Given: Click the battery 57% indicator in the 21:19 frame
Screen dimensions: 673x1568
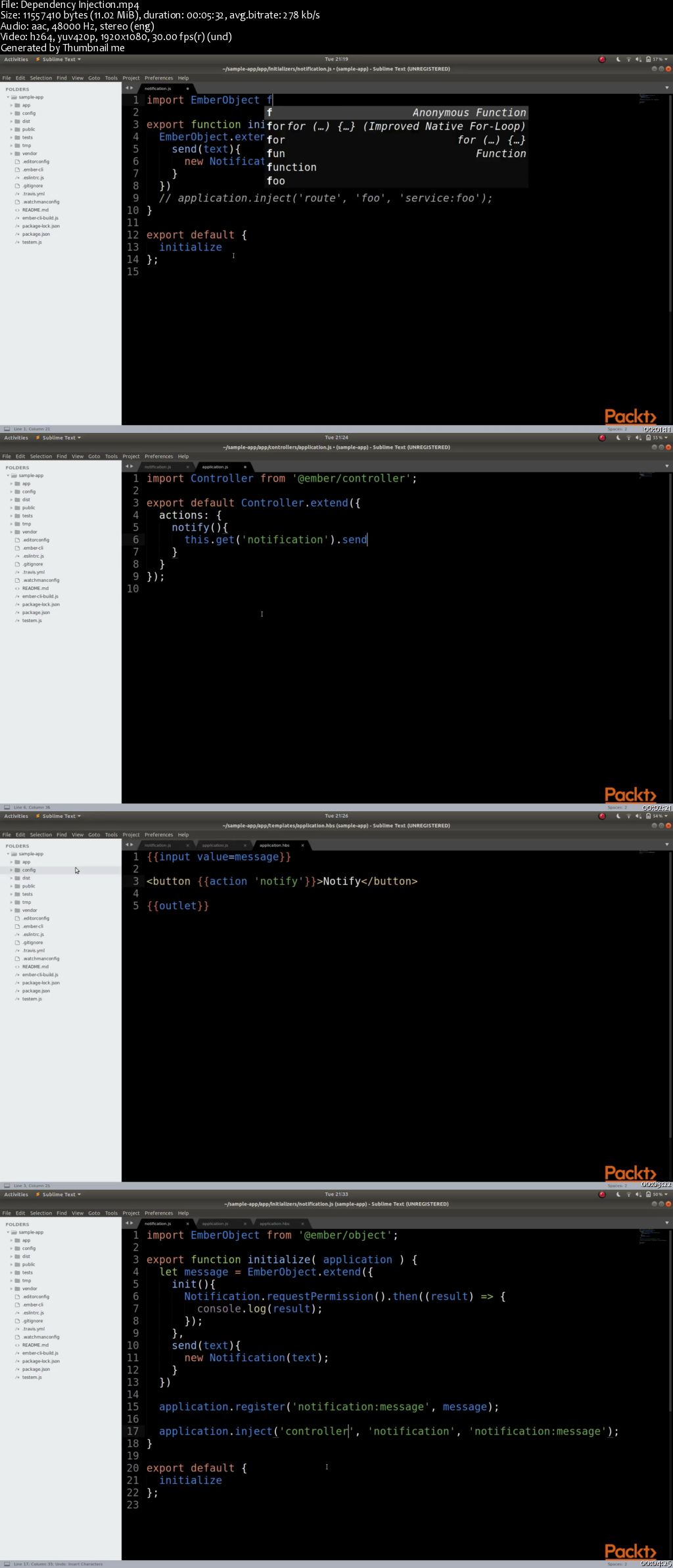Looking at the screenshot, I should click(656, 59).
